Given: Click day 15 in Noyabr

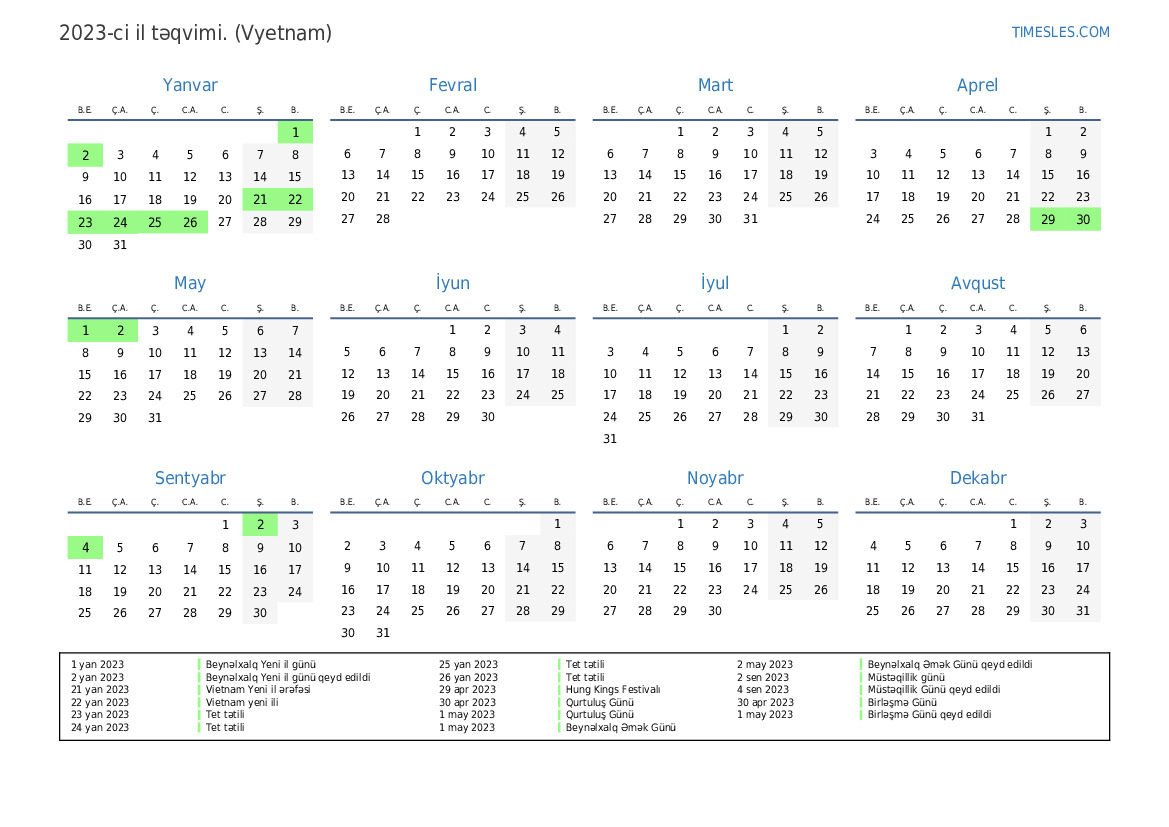Looking at the screenshot, I should click(x=680, y=568).
